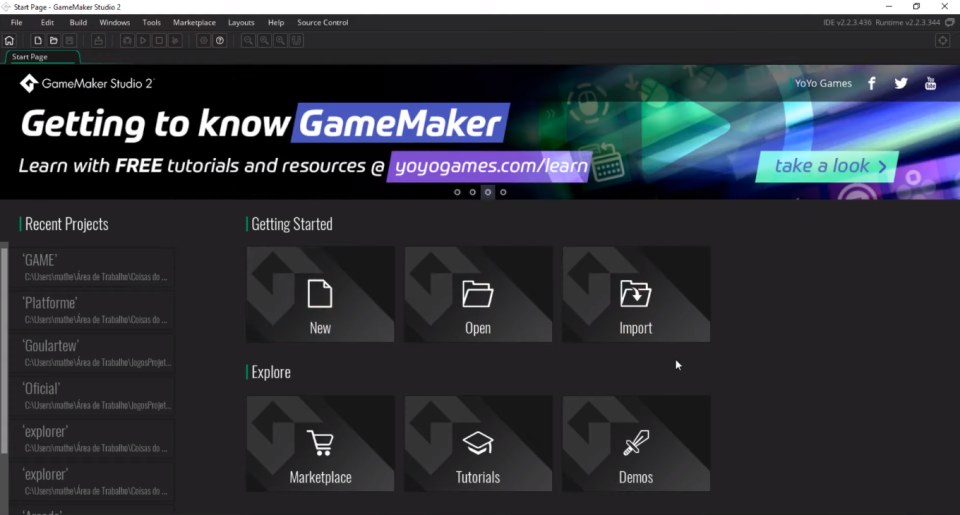Click the Home start page icon
This screenshot has height=515, width=960.
click(x=9, y=40)
